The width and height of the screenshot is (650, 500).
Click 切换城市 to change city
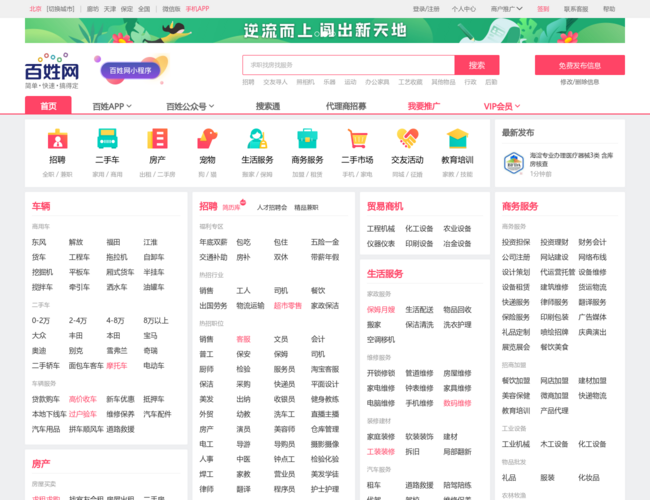[x=61, y=9]
